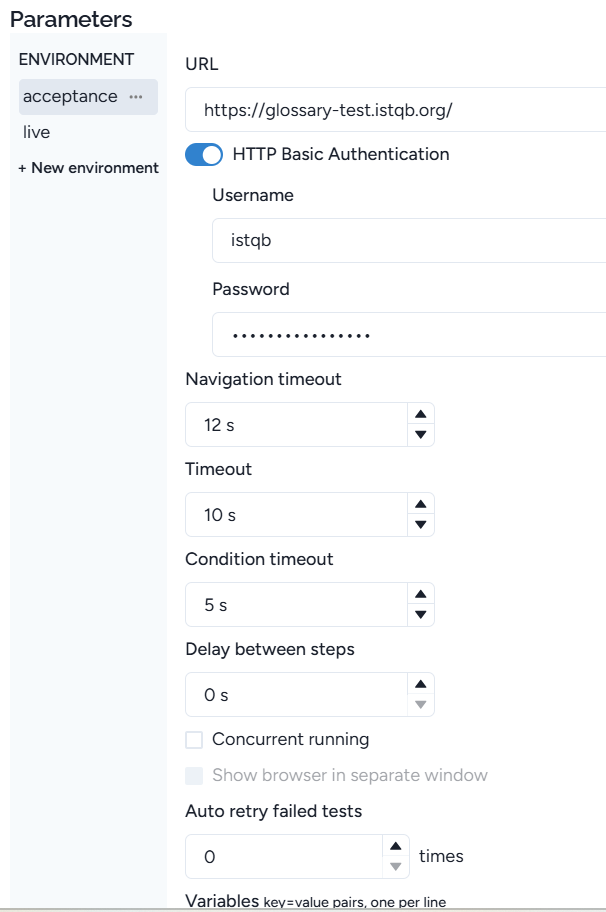Open the acceptance environment options menu
This screenshot has height=912, width=606.
tap(136, 97)
